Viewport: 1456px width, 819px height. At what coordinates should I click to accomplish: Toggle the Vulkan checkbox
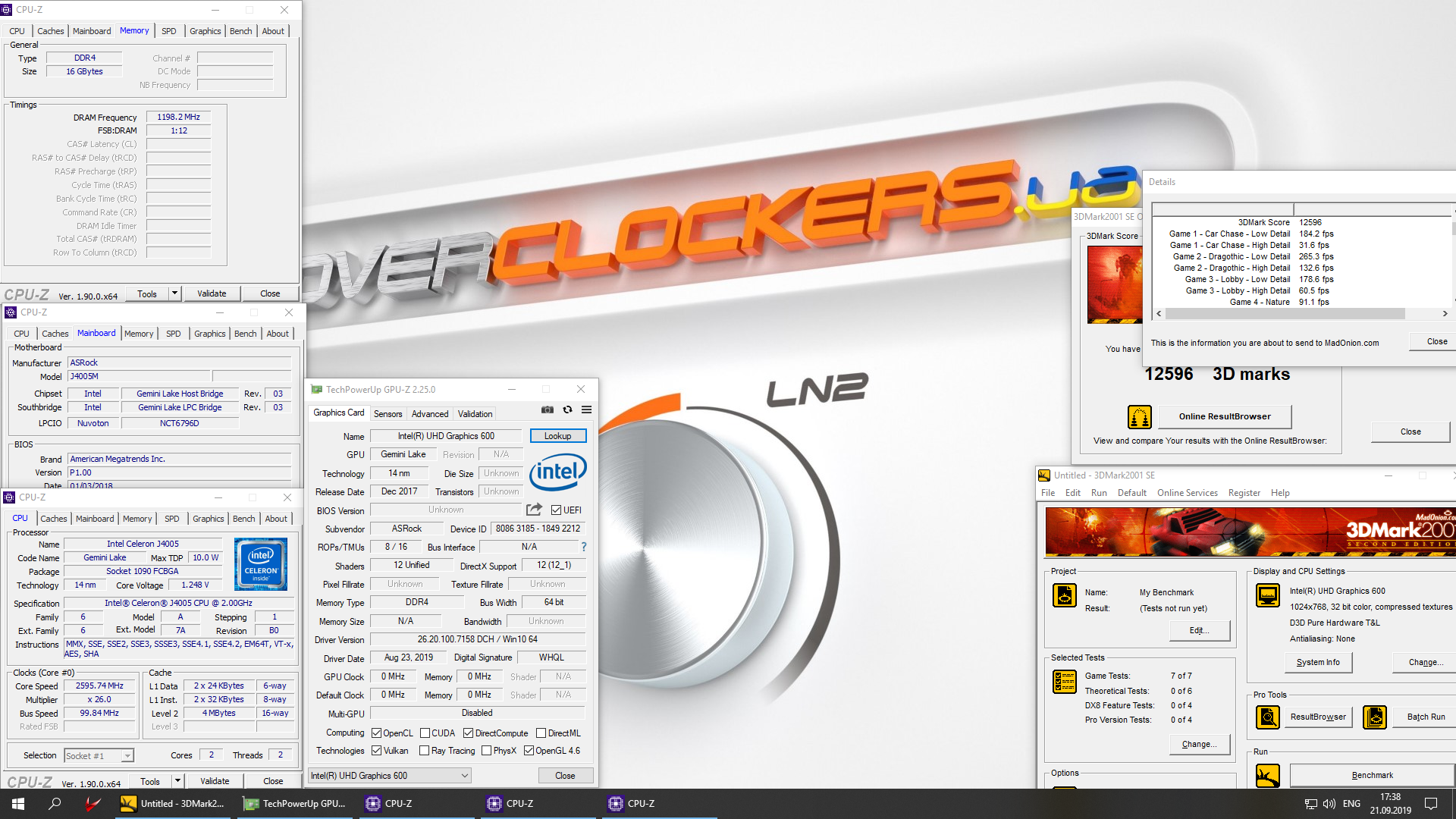coord(376,750)
